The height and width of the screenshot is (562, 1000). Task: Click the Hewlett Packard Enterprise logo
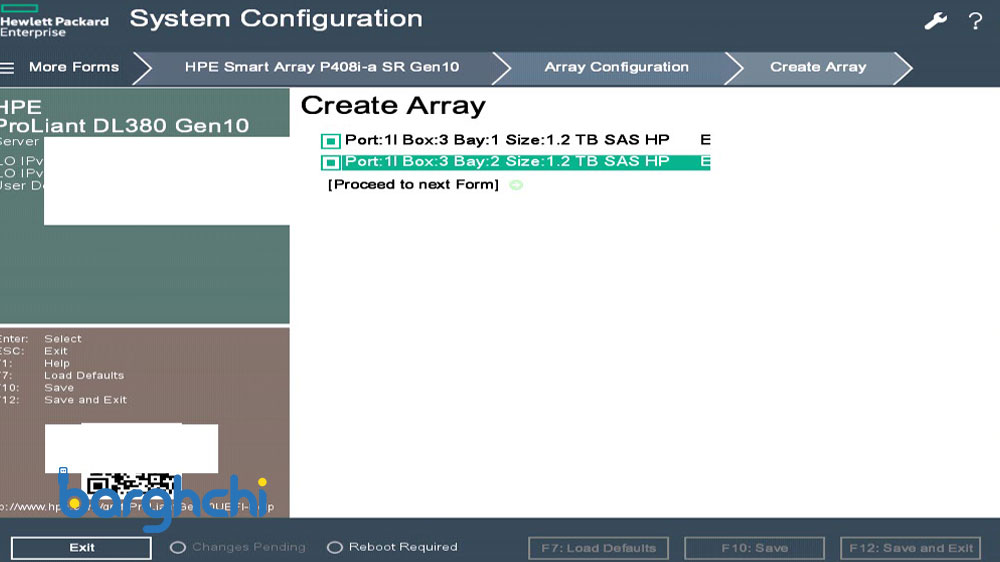[x=54, y=20]
